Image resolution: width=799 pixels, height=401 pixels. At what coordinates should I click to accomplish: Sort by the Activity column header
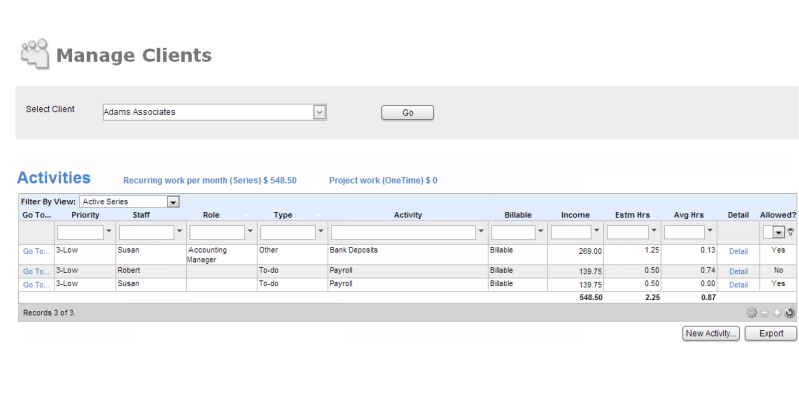(408, 215)
